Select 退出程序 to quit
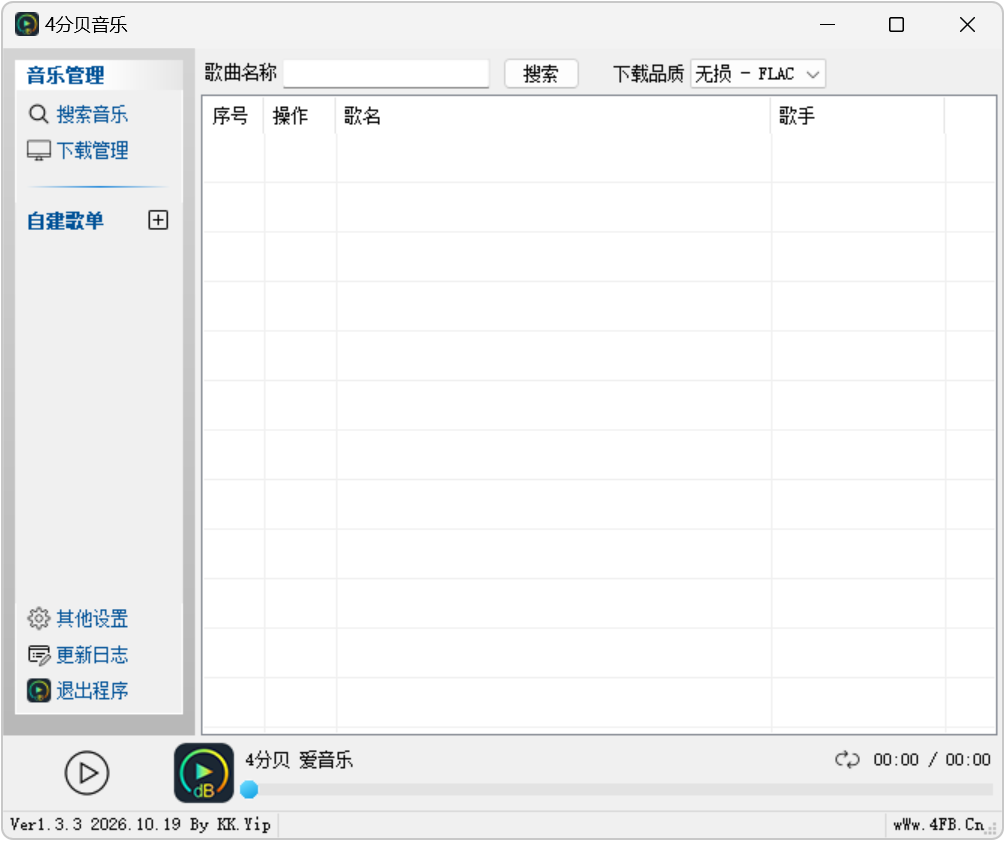 92,691
